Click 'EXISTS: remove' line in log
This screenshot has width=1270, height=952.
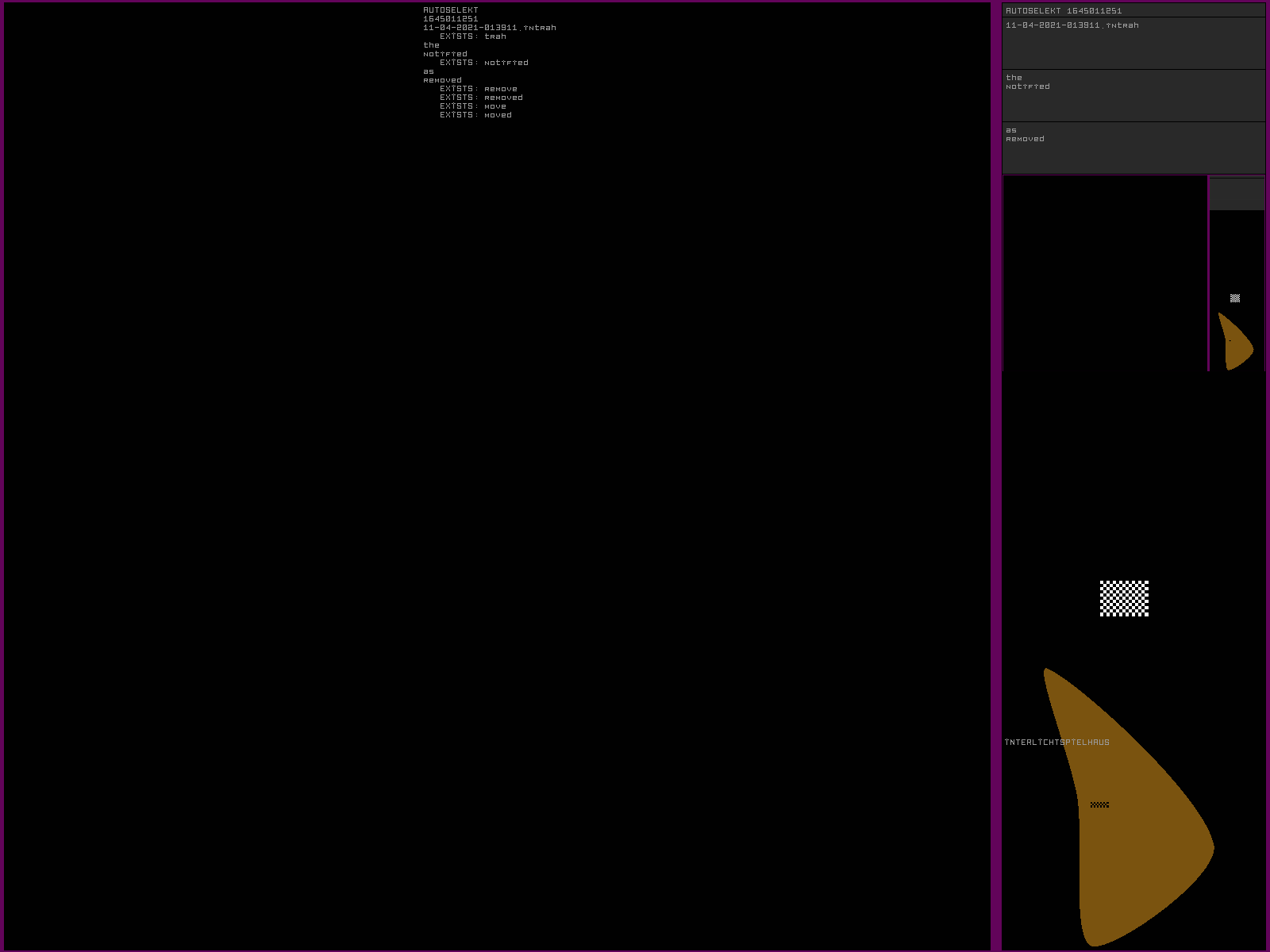[x=479, y=89]
